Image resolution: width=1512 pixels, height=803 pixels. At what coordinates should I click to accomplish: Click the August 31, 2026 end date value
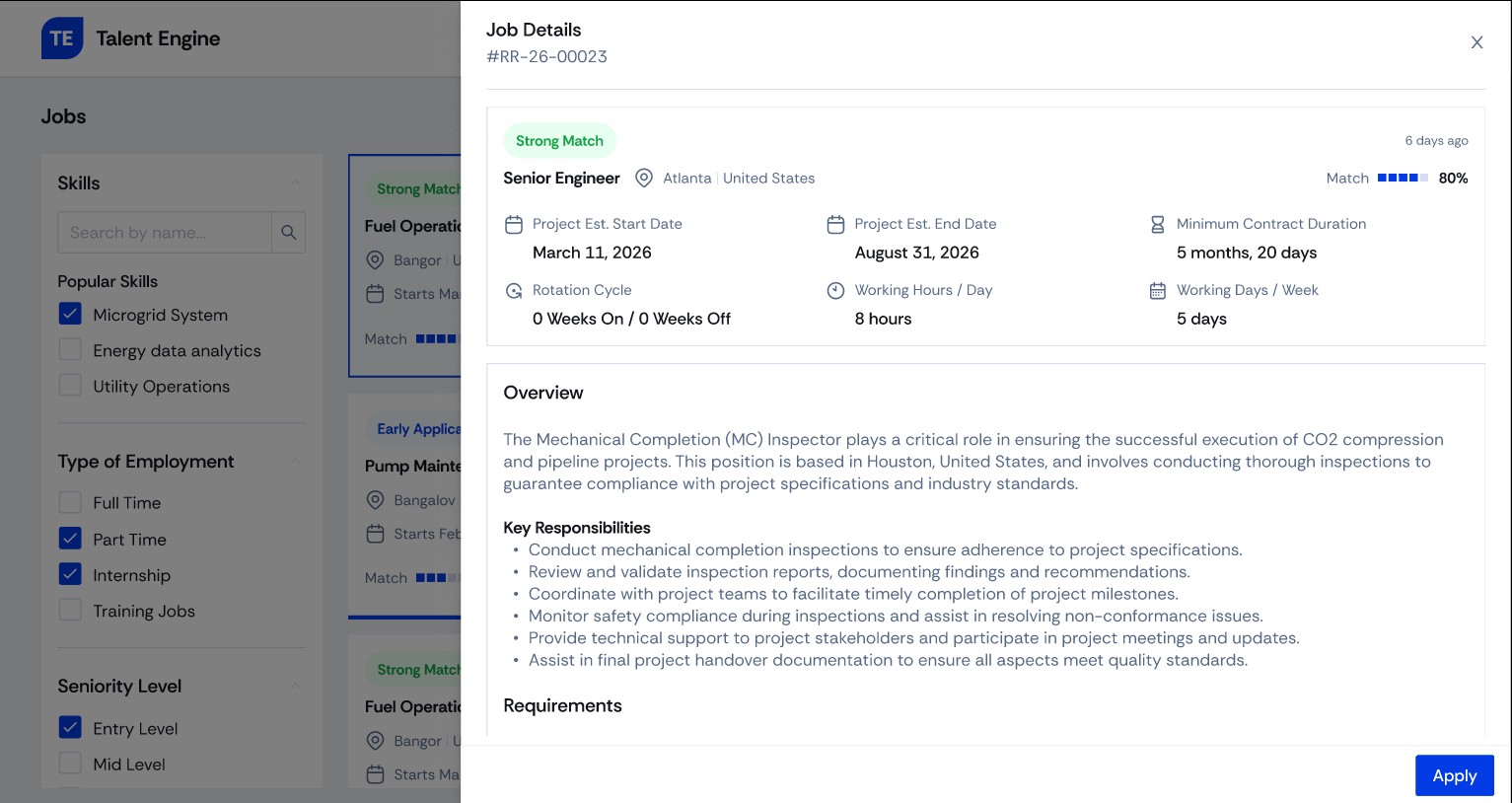pyautogui.click(x=917, y=253)
